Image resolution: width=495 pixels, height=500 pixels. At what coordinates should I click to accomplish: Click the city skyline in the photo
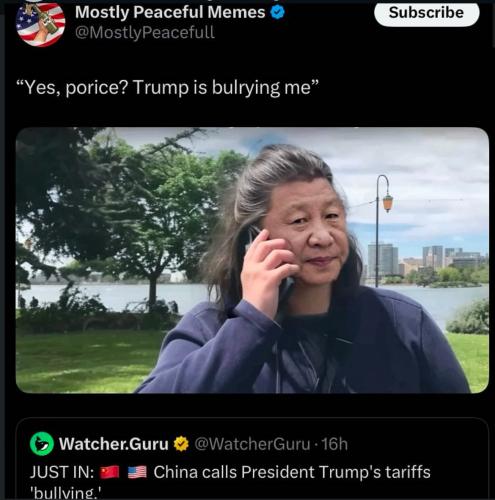click(x=427, y=260)
